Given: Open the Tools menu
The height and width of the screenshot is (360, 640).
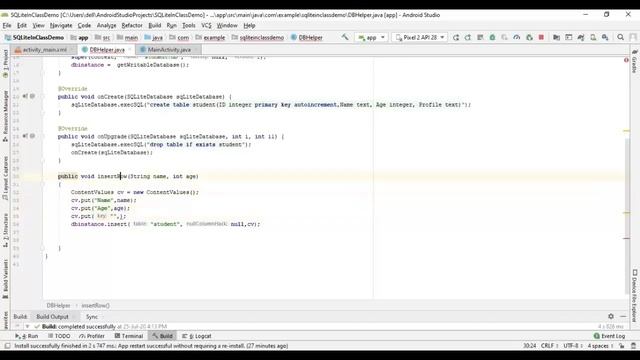Looking at the screenshot, I should click(x=188, y=25).
